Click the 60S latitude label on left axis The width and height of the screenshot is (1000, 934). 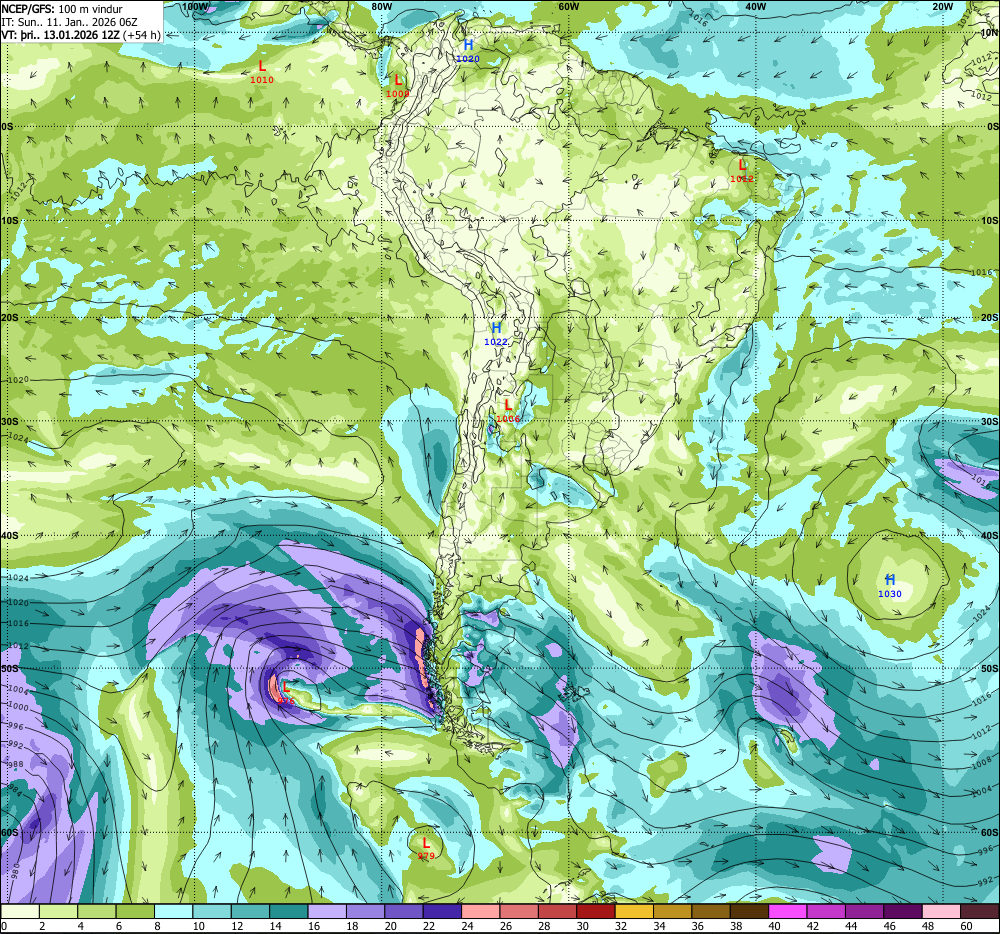click(x=10, y=833)
